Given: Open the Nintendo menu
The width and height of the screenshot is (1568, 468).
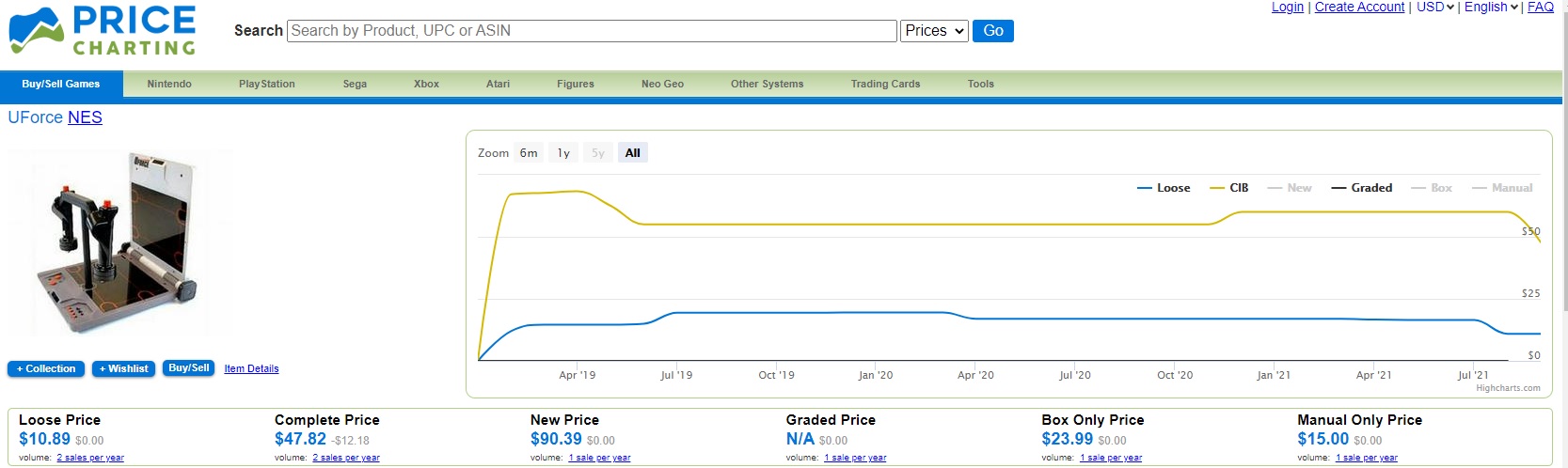Looking at the screenshot, I should click(x=169, y=84).
